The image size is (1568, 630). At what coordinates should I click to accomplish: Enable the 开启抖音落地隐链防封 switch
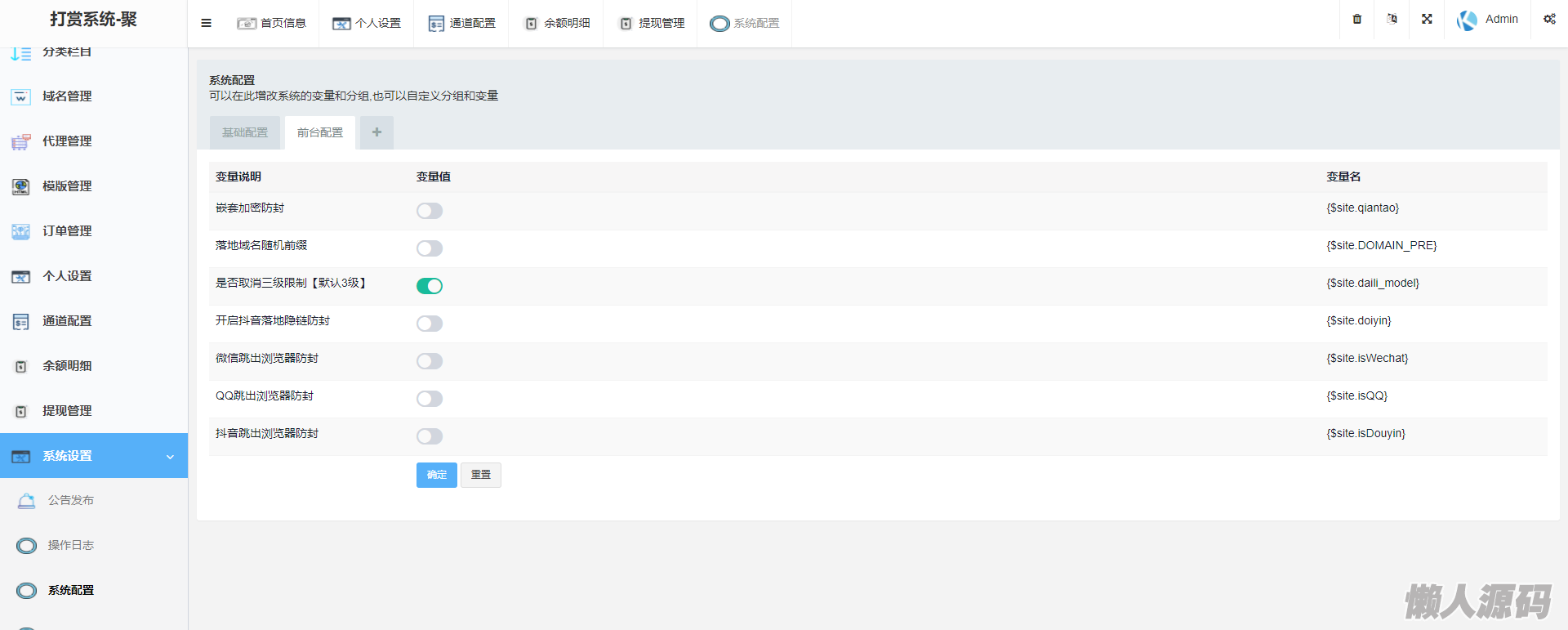pyautogui.click(x=430, y=324)
